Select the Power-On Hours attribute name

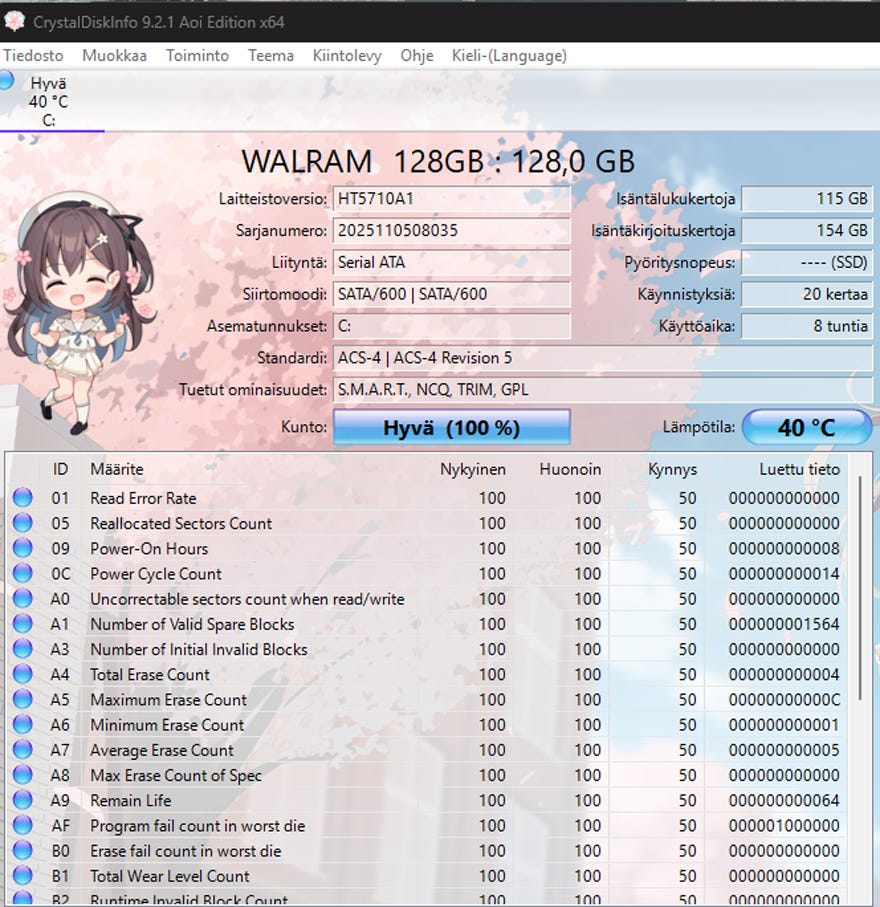point(149,548)
